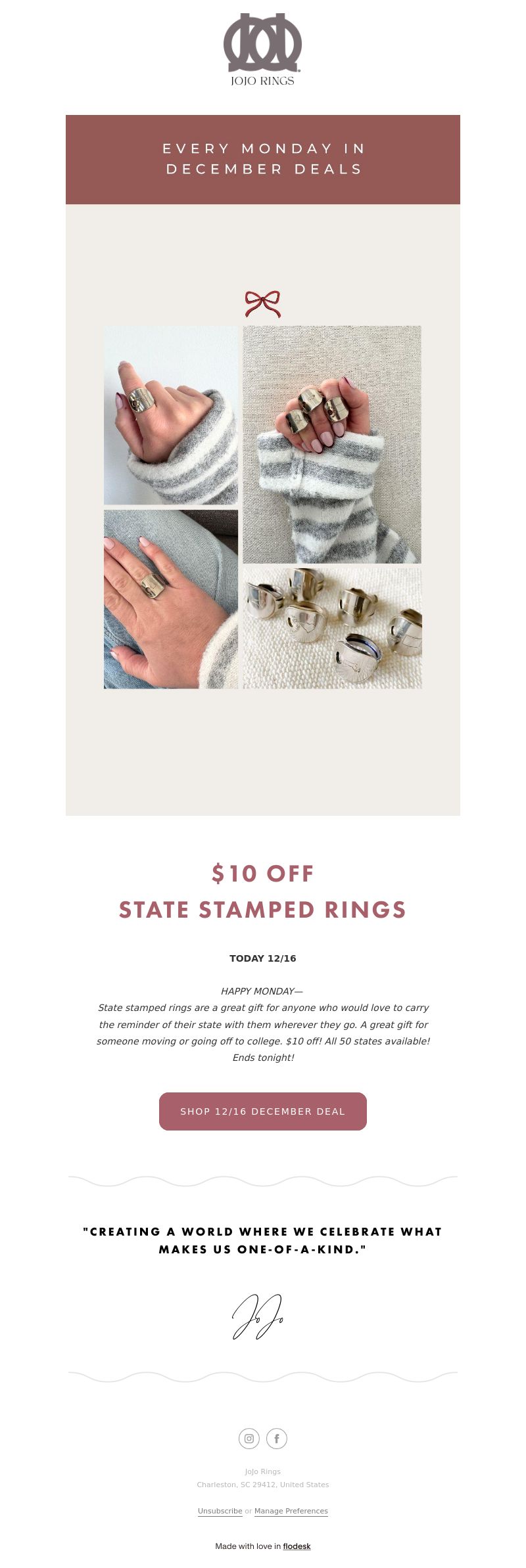Click the HAPPY MONDAY paragraph text
This screenshot has width=526, height=1568.
[x=263, y=1024]
